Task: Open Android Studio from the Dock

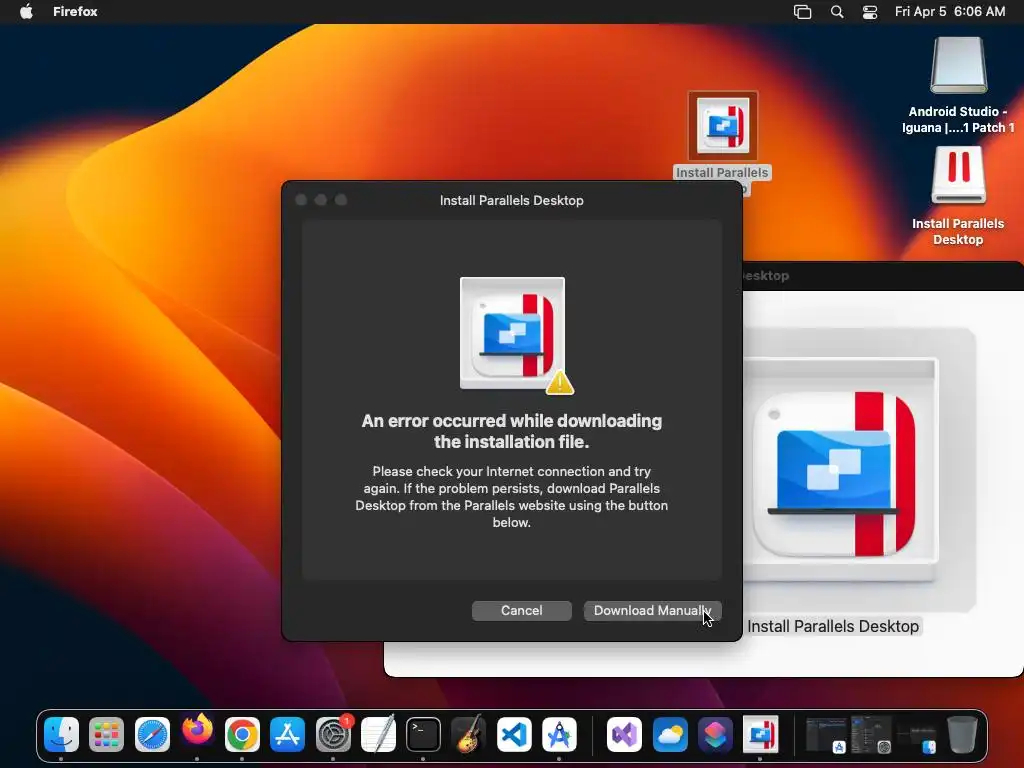Action: [x=559, y=735]
